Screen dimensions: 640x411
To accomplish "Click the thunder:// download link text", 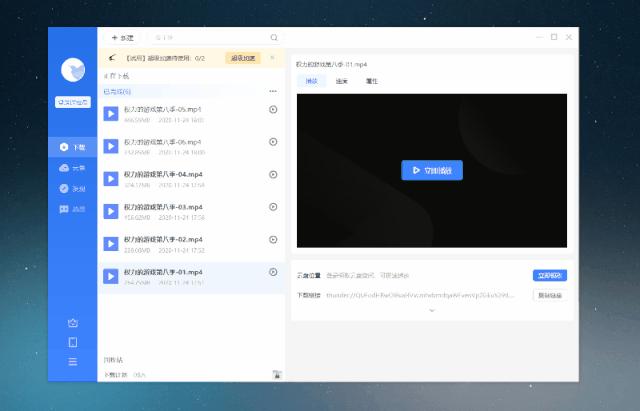I will coord(420,295).
